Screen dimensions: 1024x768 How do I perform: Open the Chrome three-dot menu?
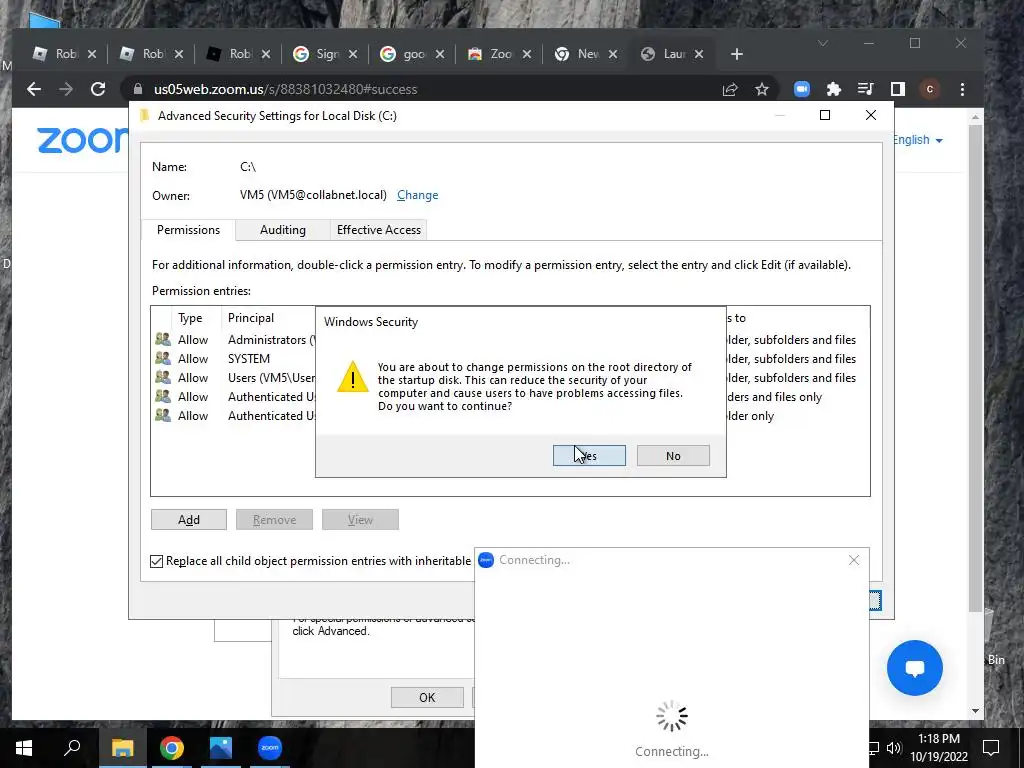[962, 89]
